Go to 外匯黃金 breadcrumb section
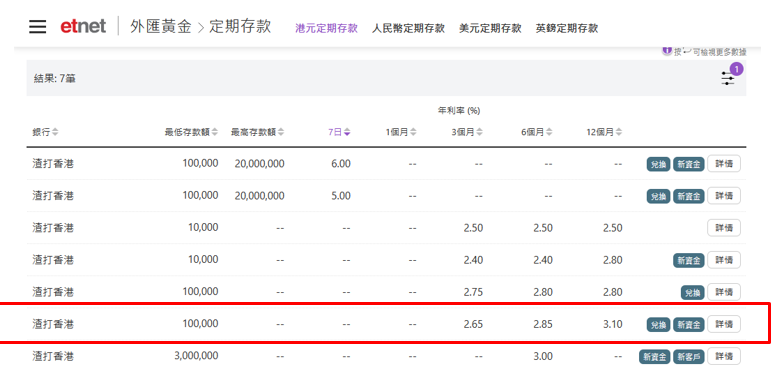 coord(161,26)
